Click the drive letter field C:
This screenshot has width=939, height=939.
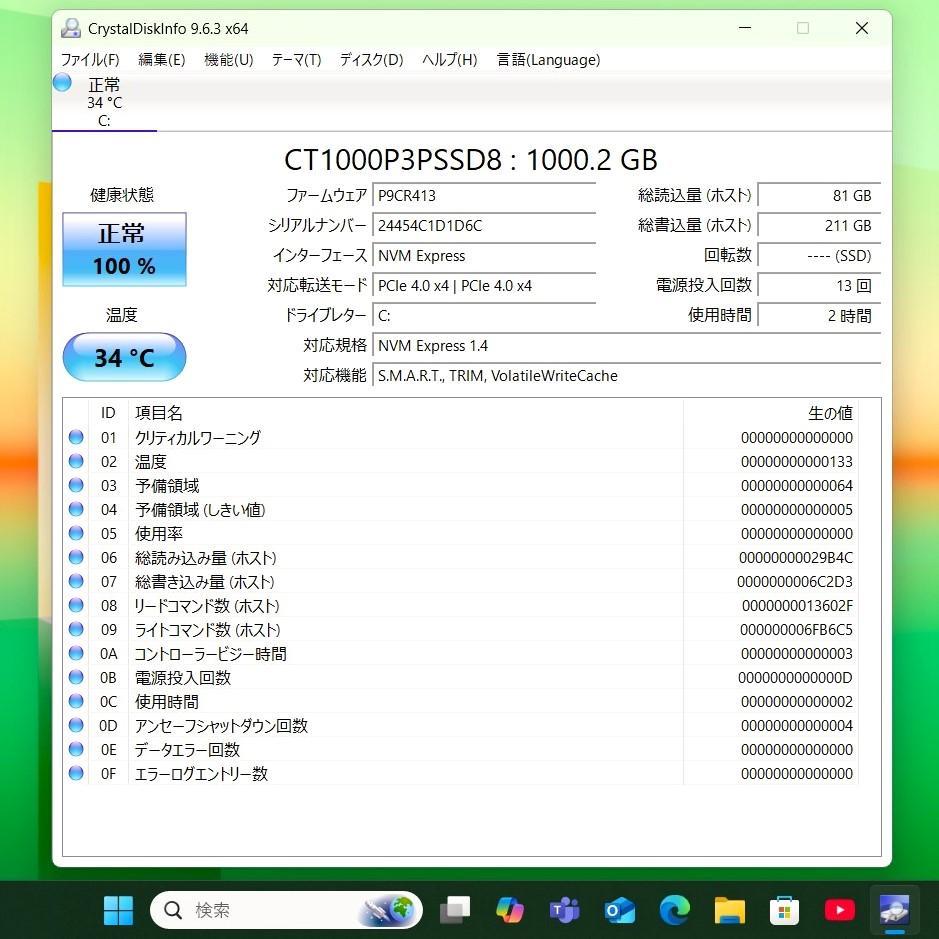[x=484, y=316]
